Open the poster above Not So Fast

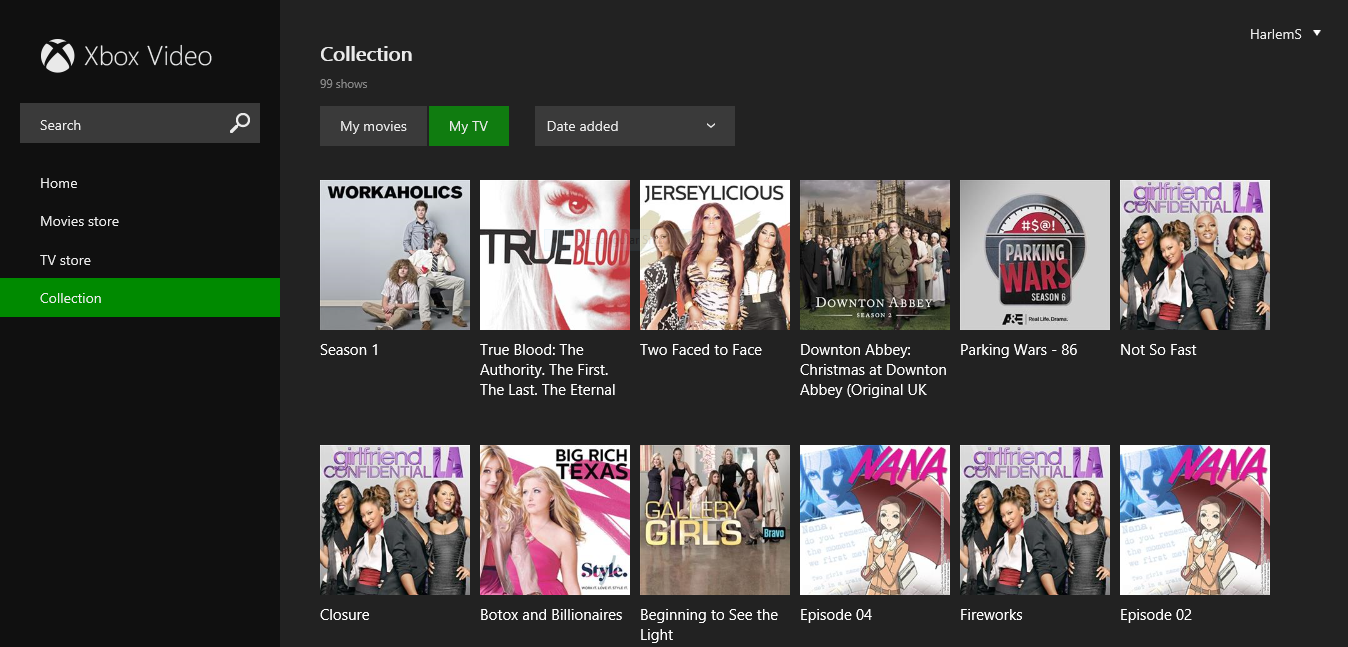[1195, 255]
